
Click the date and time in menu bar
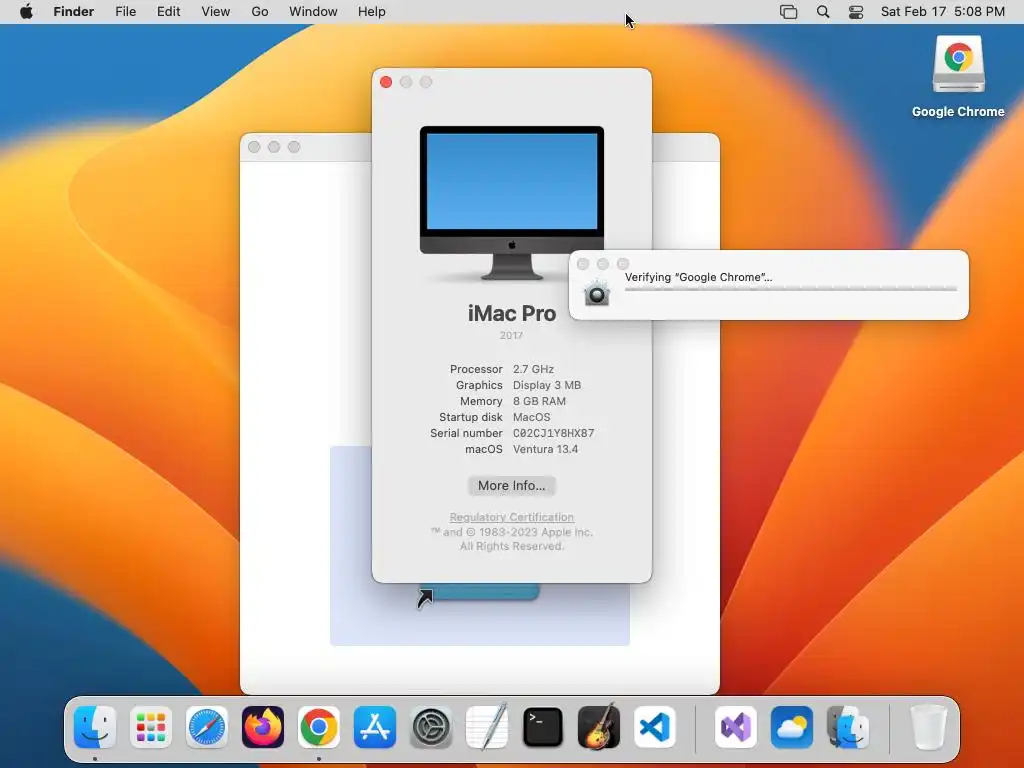(942, 12)
